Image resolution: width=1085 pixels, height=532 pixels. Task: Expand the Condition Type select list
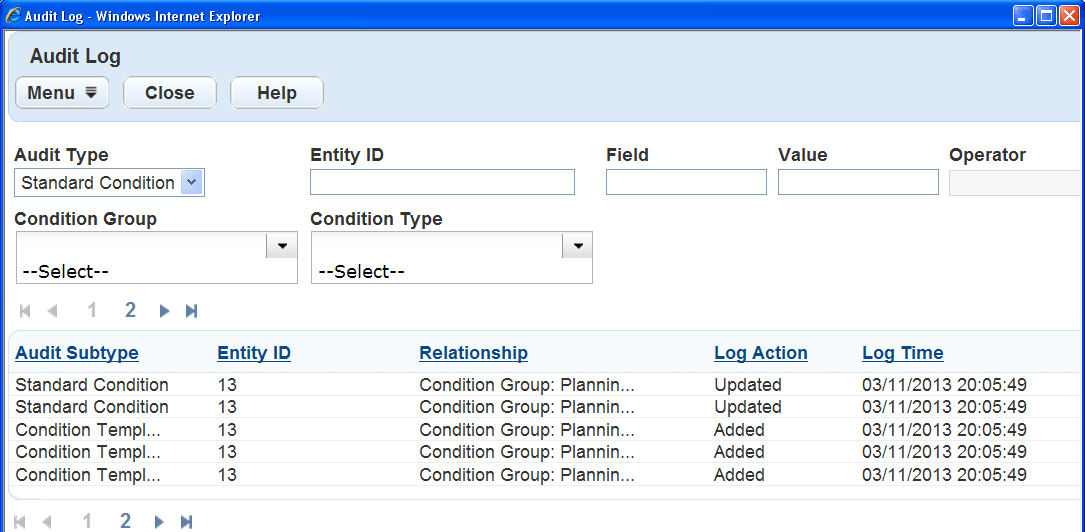click(576, 246)
